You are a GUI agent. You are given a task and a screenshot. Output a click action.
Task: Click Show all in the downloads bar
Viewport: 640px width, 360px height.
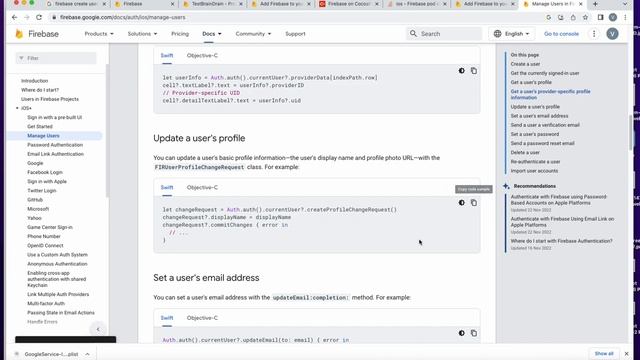click(x=604, y=353)
